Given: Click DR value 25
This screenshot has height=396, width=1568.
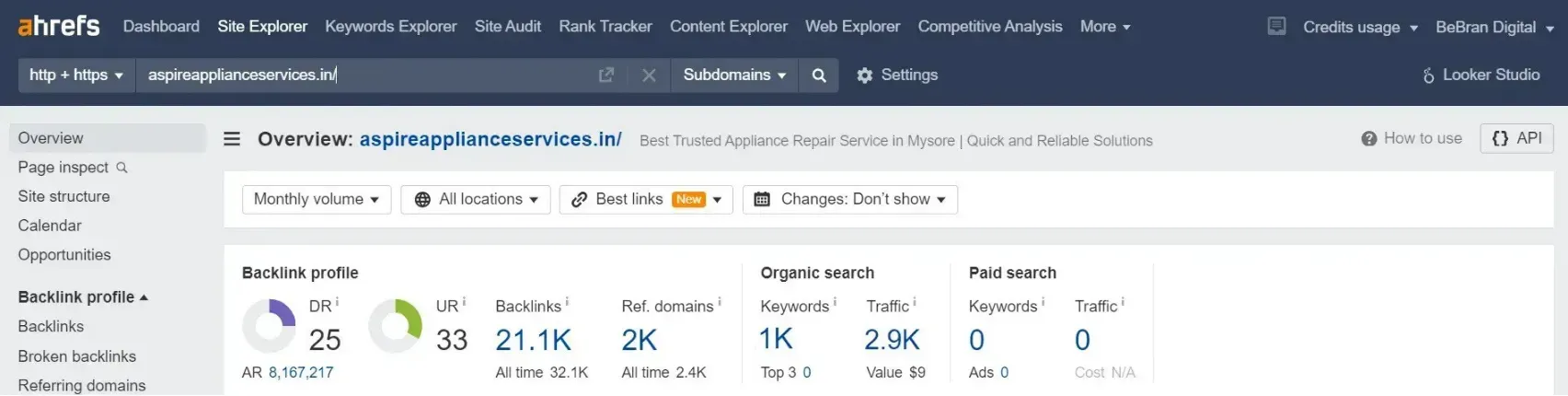Looking at the screenshot, I should pyautogui.click(x=325, y=340).
